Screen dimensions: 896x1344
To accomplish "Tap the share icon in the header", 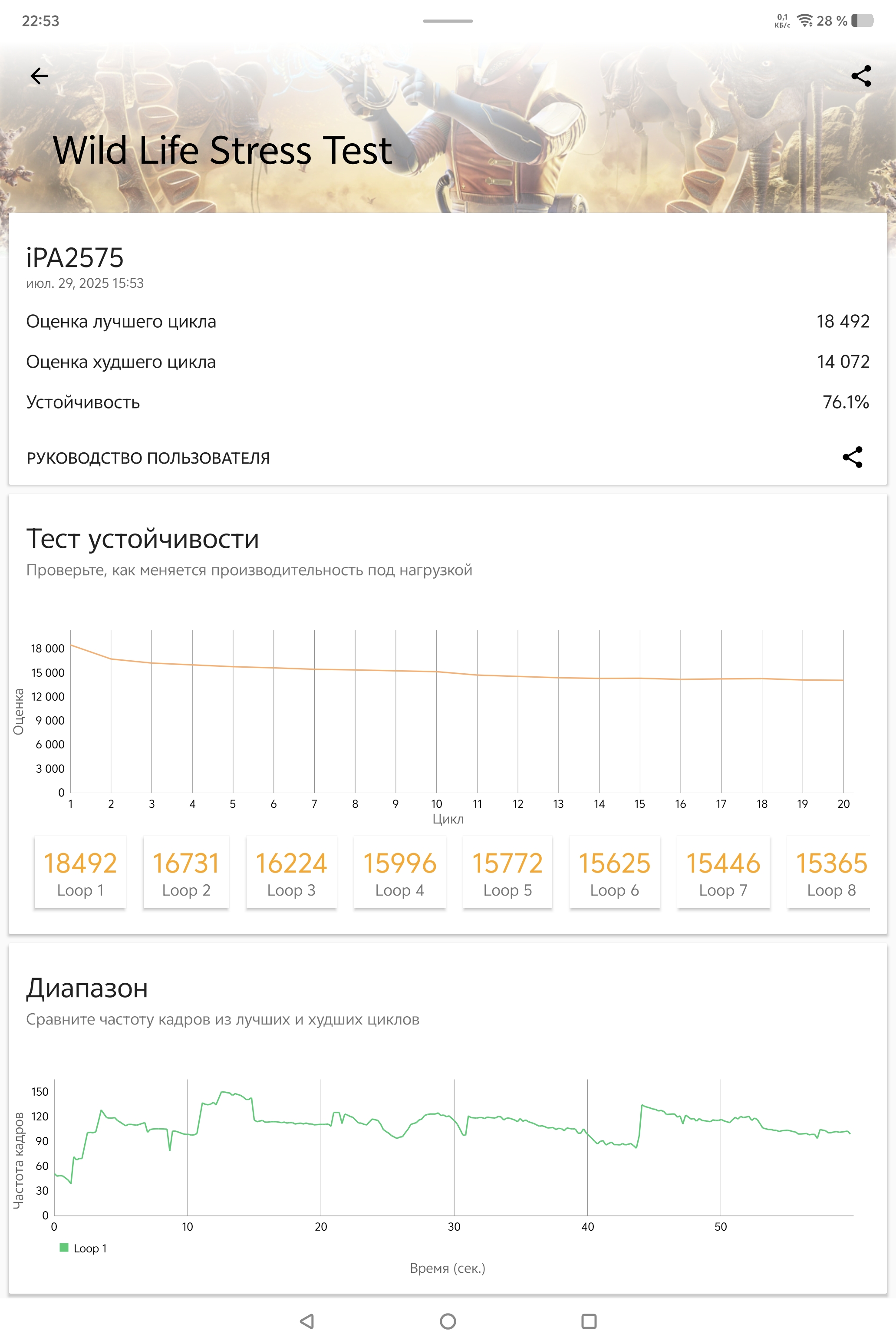I will click(861, 76).
